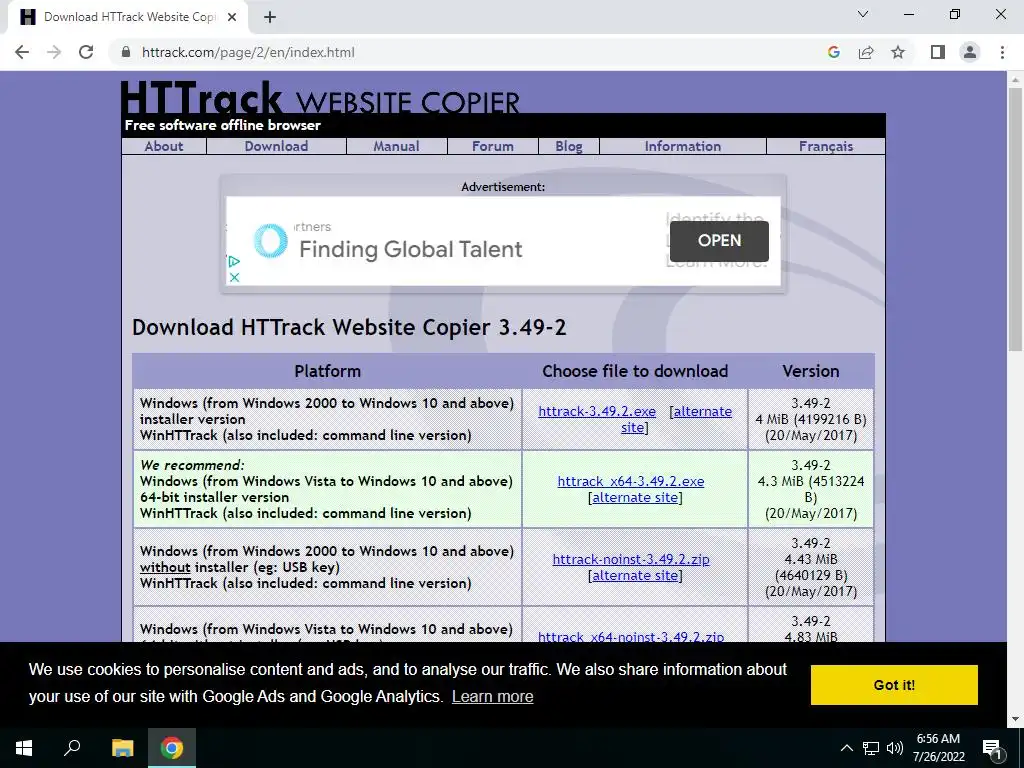Open the browser side panel
1024x768 pixels.
click(938, 52)
